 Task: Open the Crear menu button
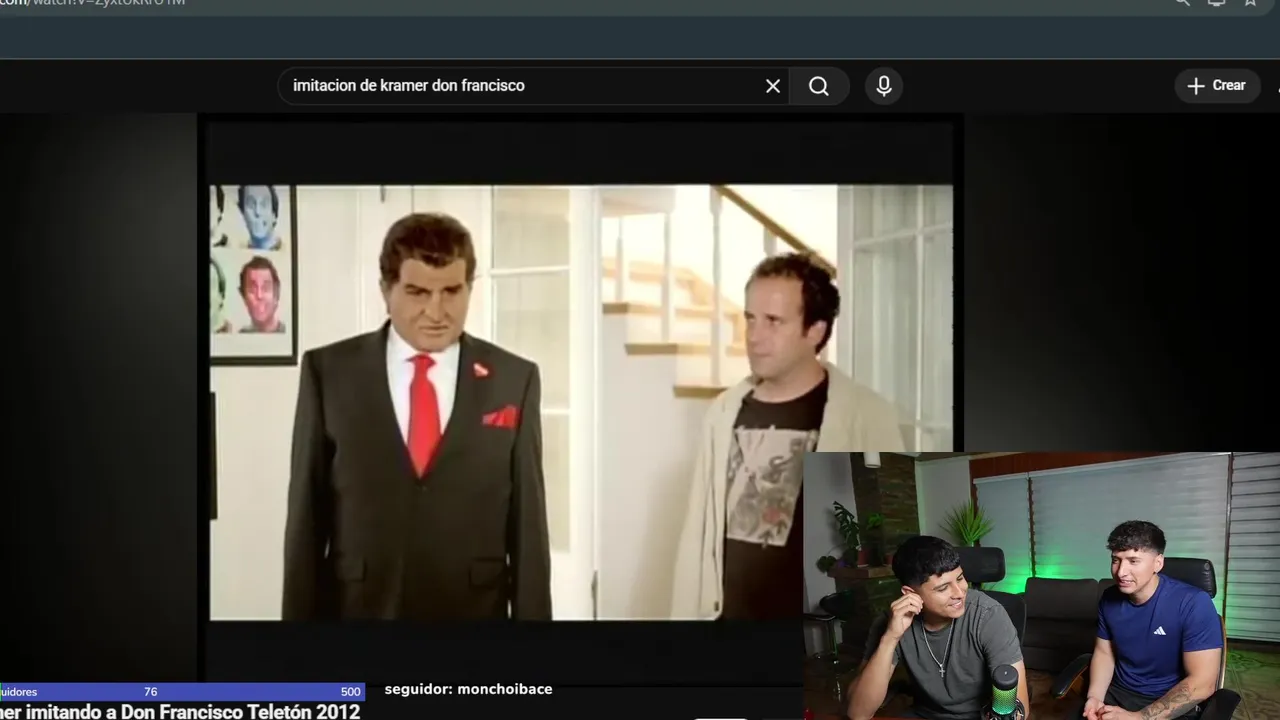coord(1217,86)
